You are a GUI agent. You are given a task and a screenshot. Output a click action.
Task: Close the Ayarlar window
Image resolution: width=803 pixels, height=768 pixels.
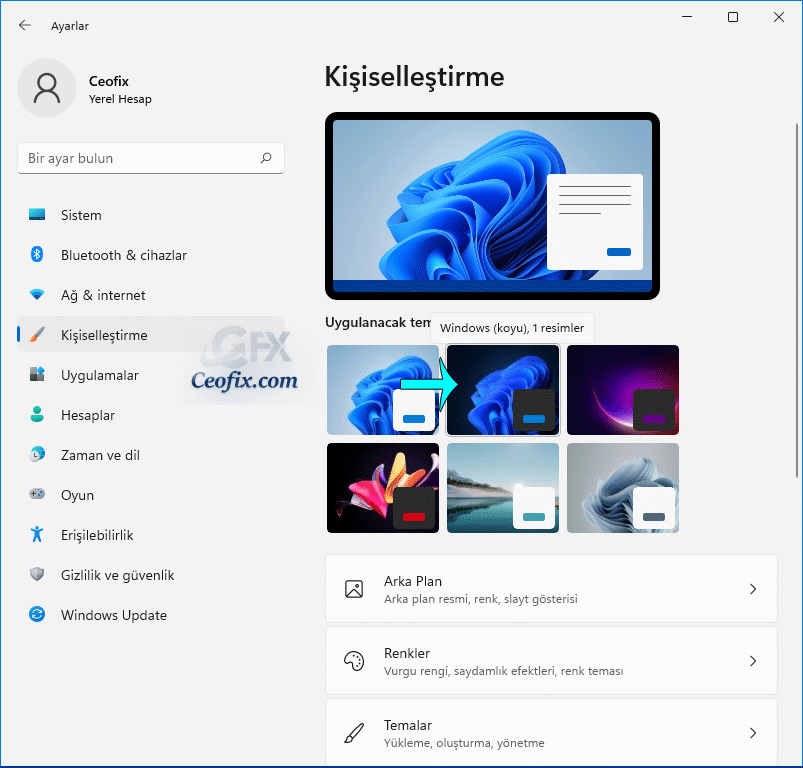click(779, 17)
